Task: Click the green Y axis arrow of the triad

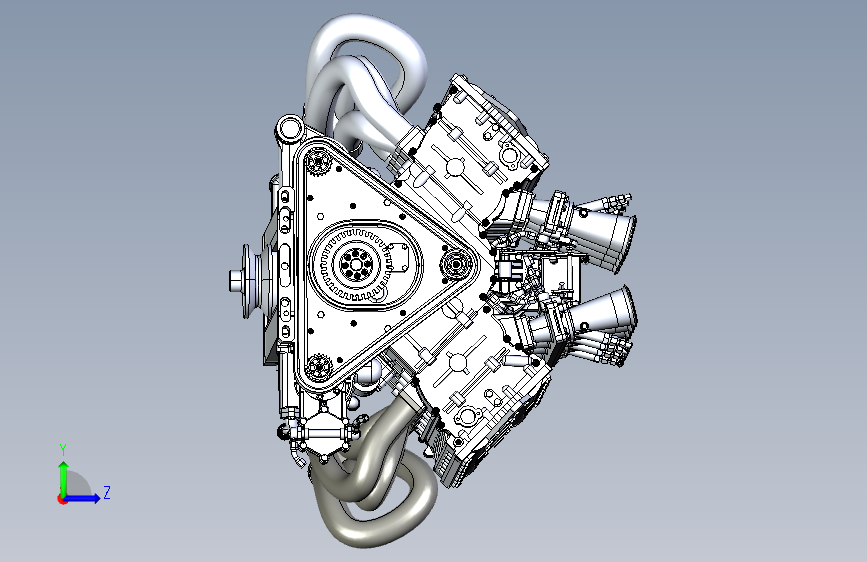Action: pos(64,477)
